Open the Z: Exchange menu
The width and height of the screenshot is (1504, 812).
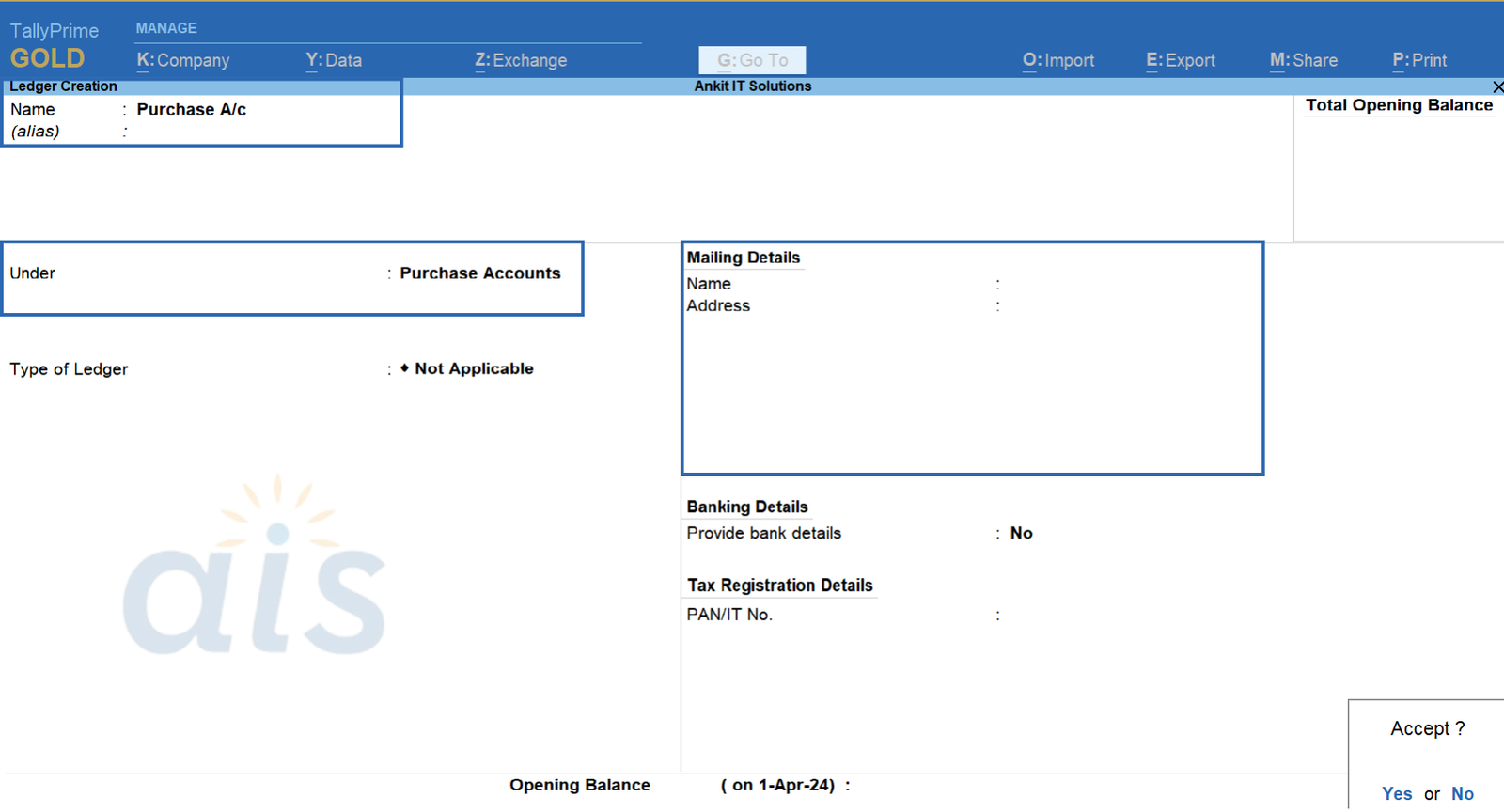521,60
